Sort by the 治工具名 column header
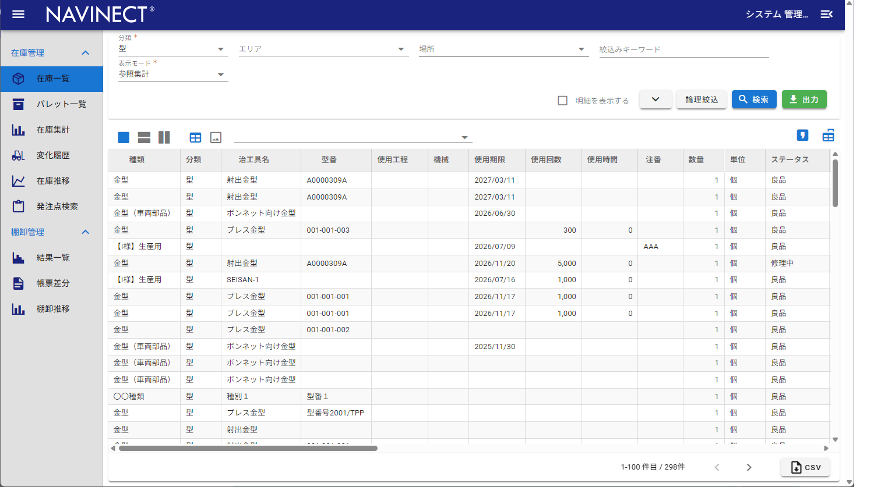This screenshot has width=882, height=488. coord(254,160)
